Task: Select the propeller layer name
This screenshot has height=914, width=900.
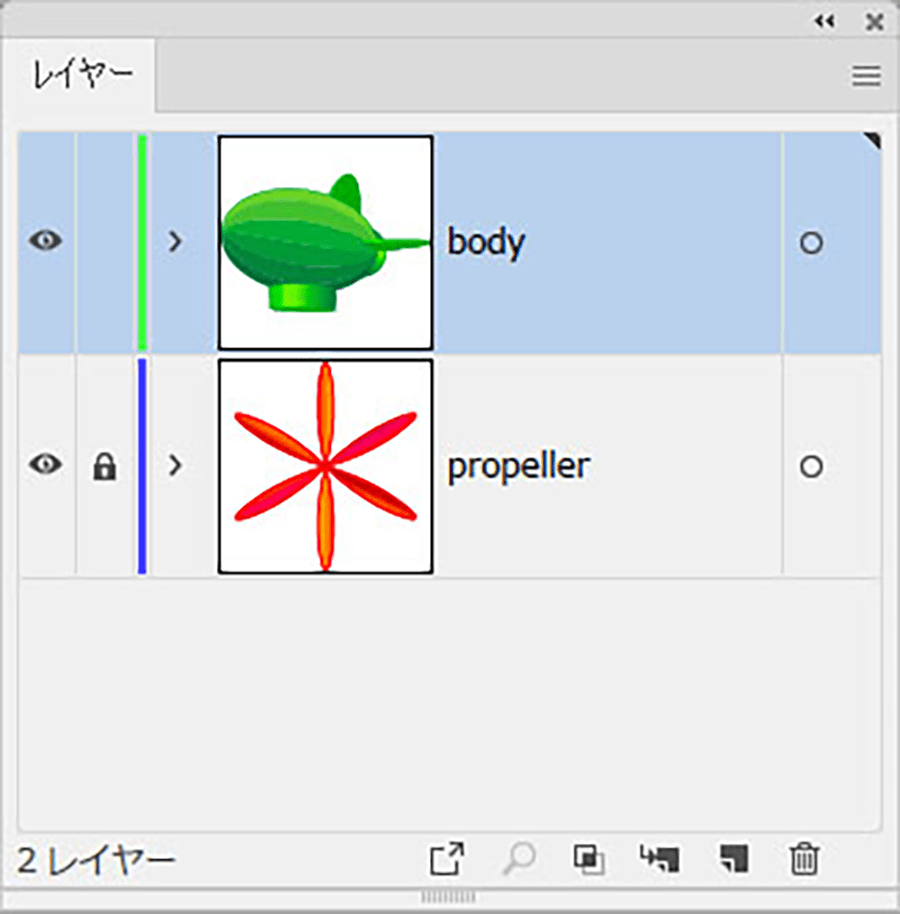Action: (519, 467)
